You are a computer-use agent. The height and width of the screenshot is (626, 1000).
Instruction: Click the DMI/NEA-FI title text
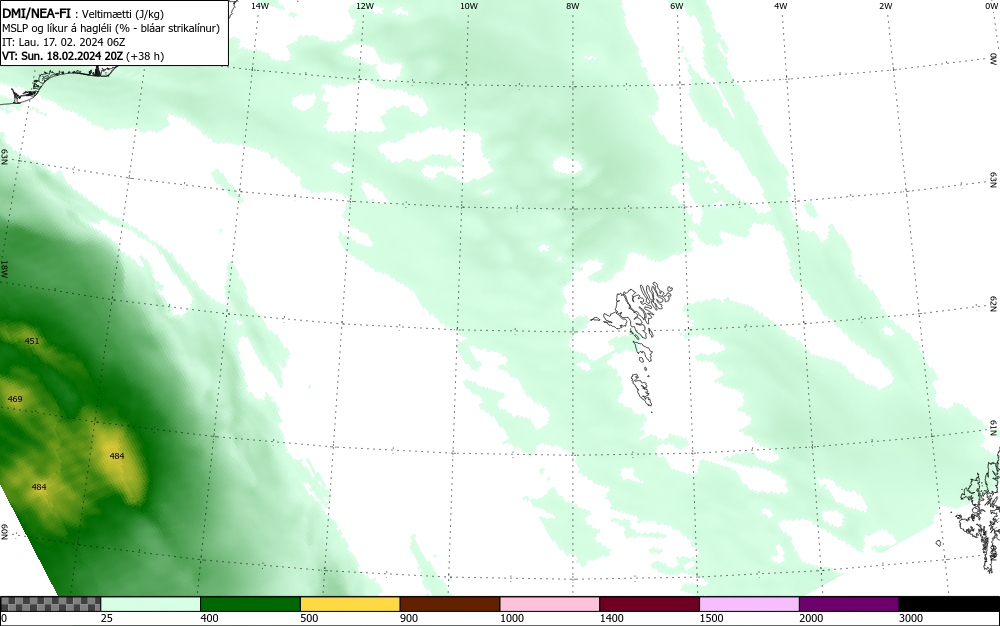(36, 13)
